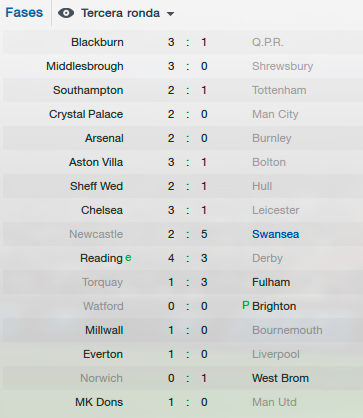363x418 pixels.
Task: Open West Brom team page
Action: pos(280,378)
